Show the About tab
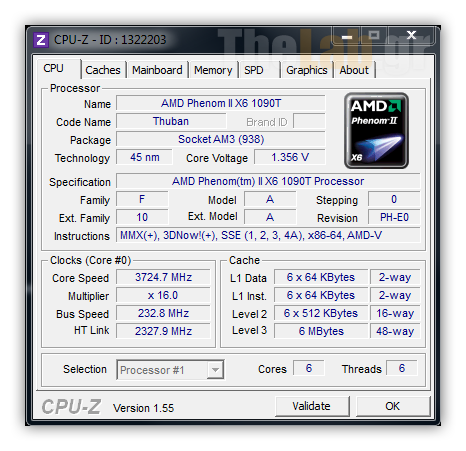 [x=354, y=70]
